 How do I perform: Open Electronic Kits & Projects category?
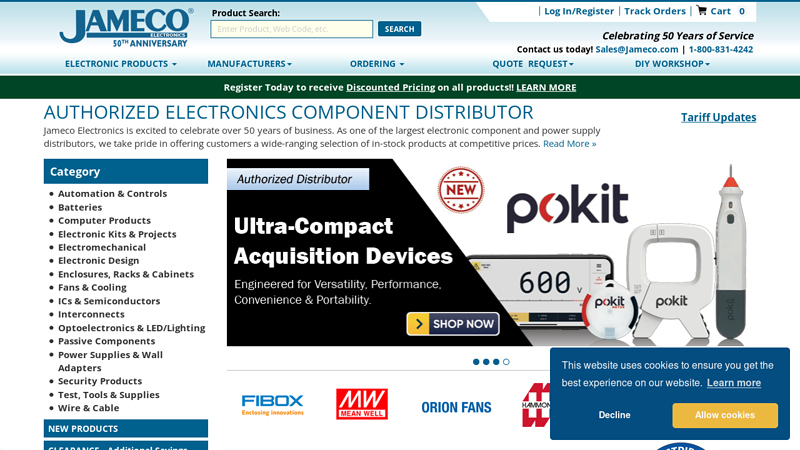(117, 234)
